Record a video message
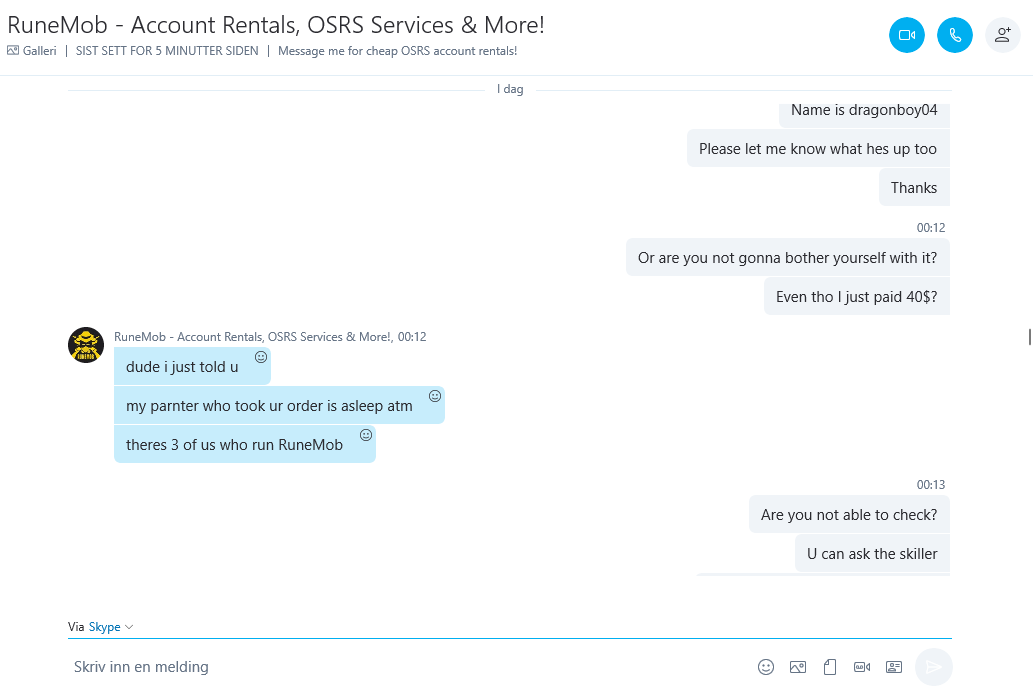This screenshot has width=1033, height=691. pos(862,667)
